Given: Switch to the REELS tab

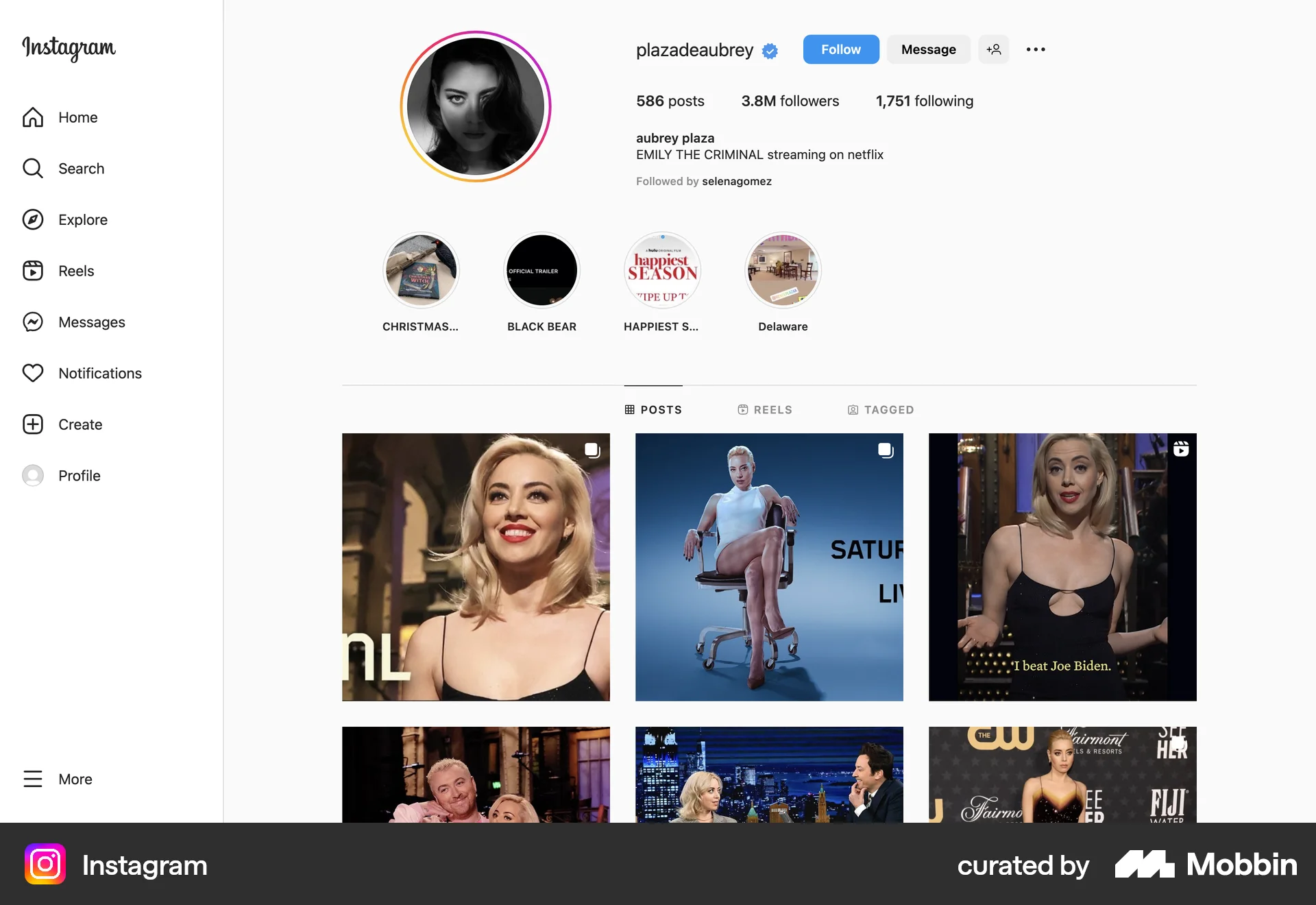Looking at the screenshot, I should click(765, 409).
